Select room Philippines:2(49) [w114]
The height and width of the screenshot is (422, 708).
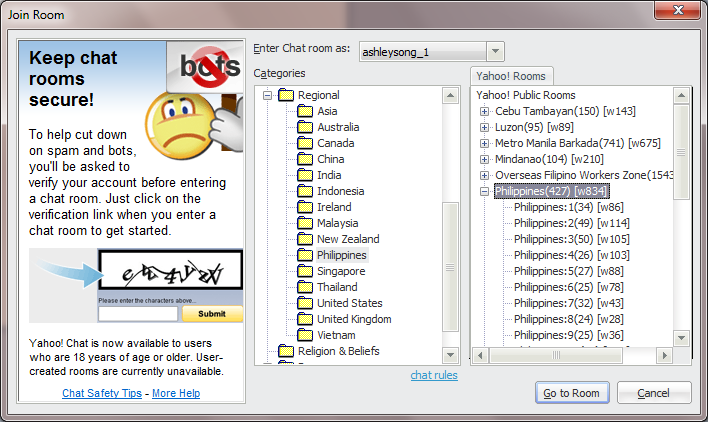[572, 223]
